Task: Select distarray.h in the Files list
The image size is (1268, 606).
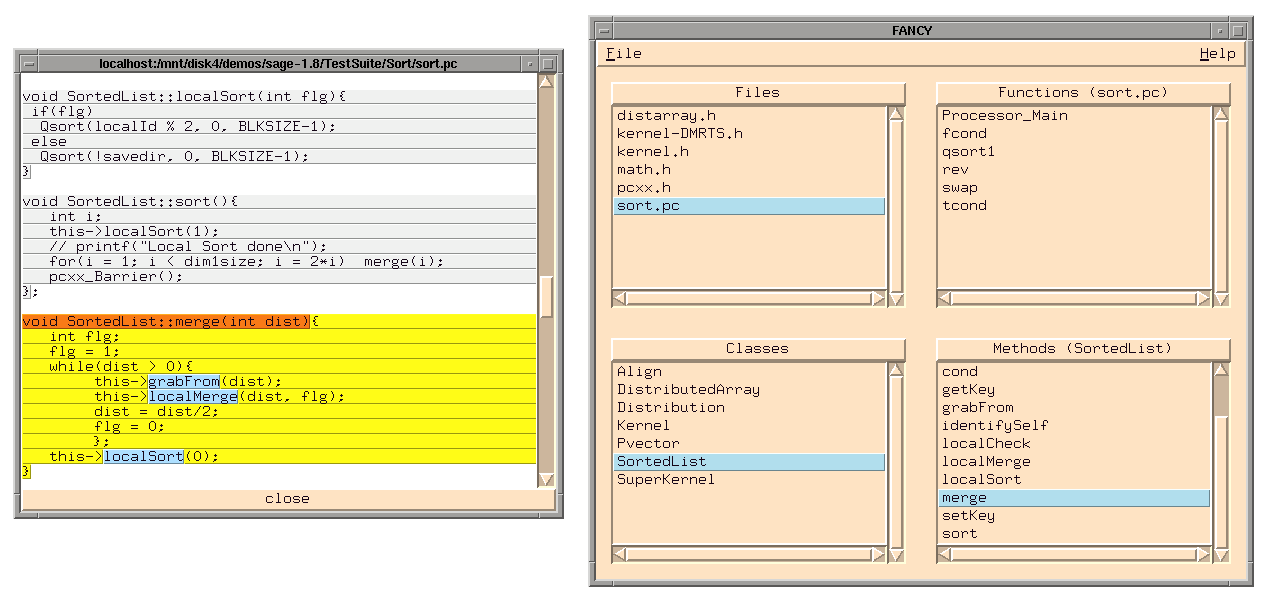Action: point(749,116)
